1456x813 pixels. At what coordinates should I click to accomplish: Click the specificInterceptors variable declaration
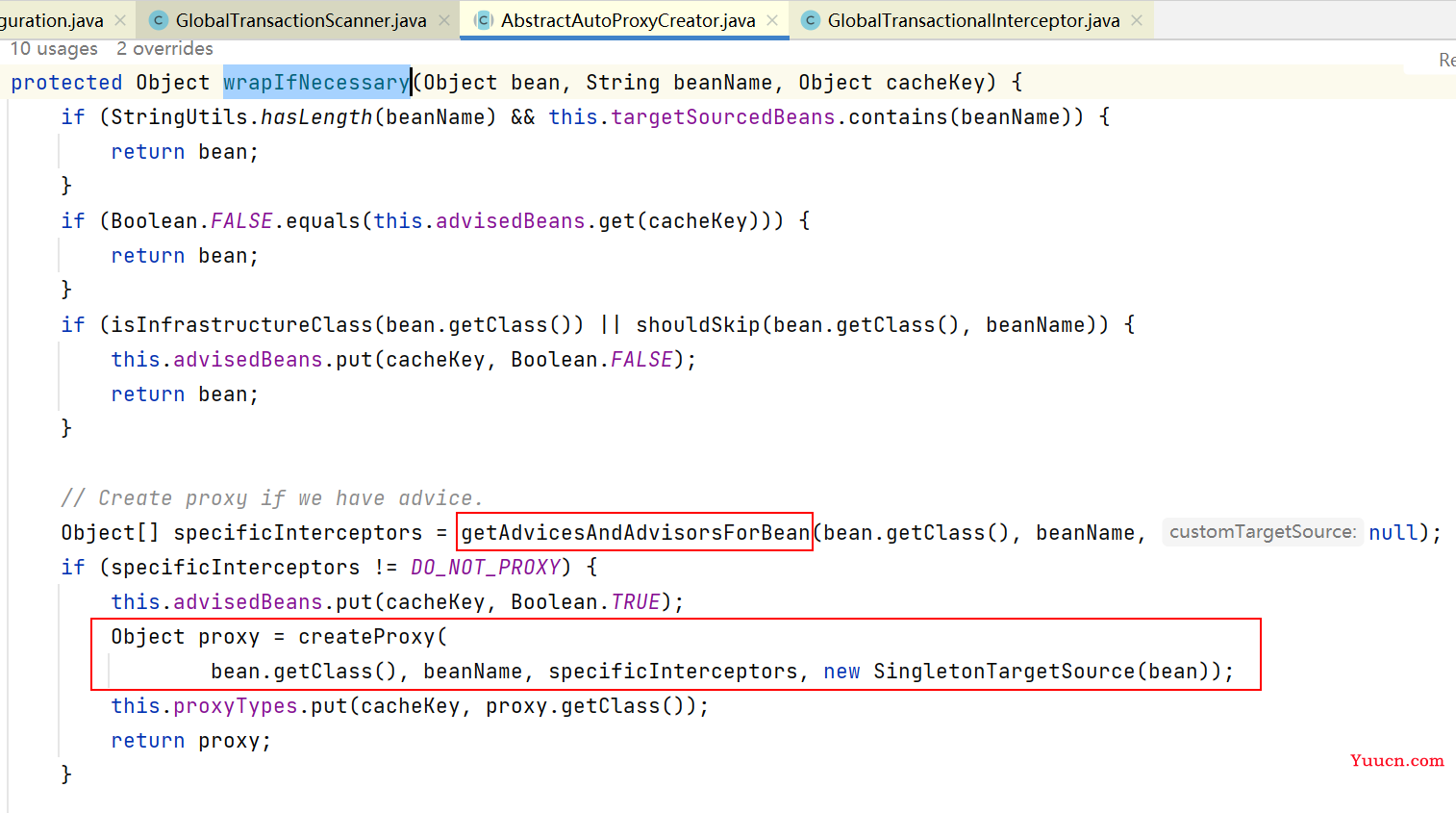298,533
